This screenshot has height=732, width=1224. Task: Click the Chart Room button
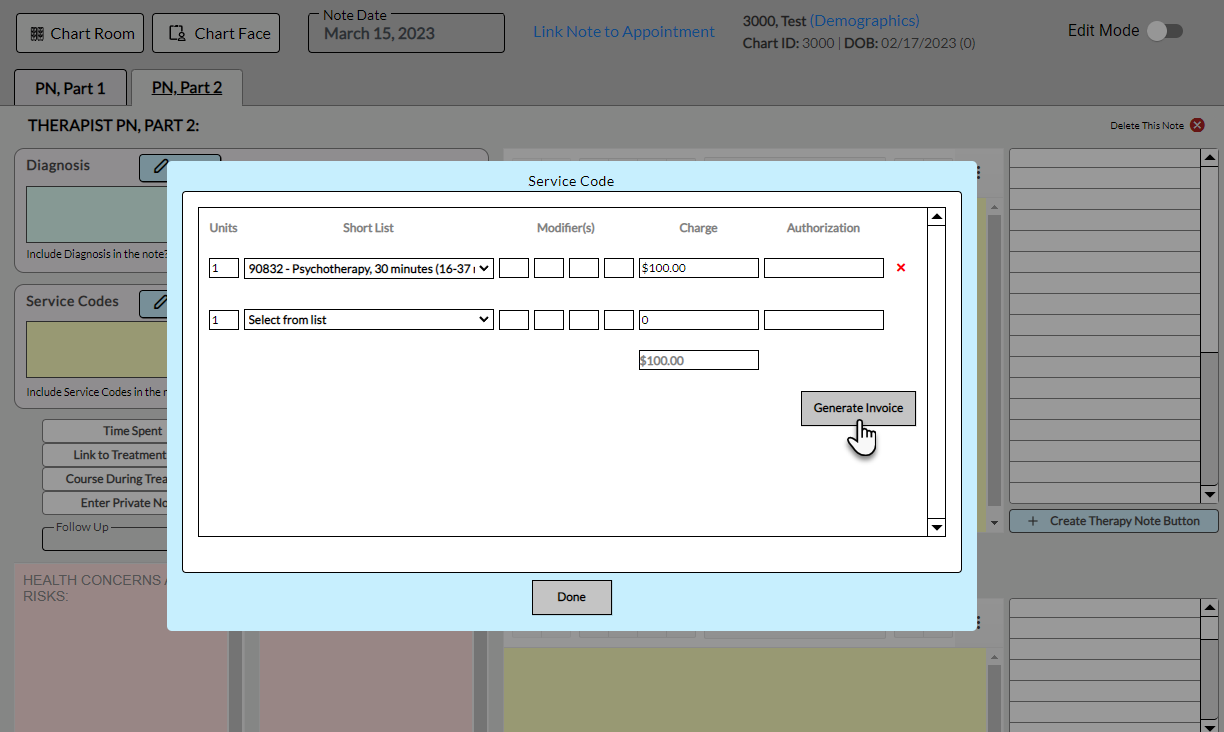[x=81, y=33]
